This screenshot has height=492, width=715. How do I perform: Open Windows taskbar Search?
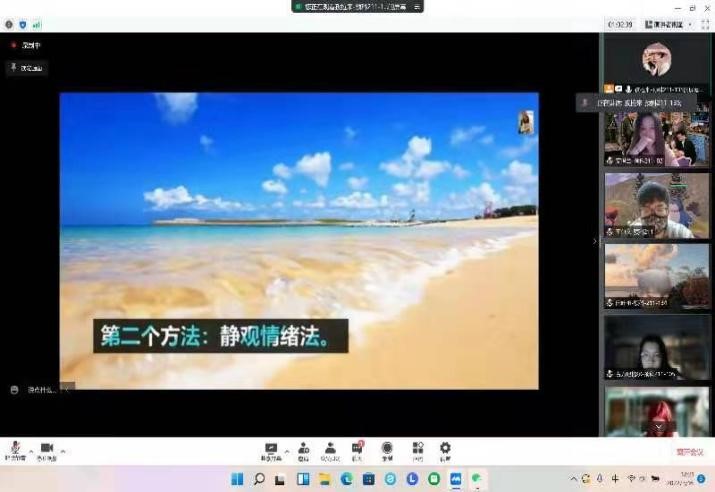[259, 479]
